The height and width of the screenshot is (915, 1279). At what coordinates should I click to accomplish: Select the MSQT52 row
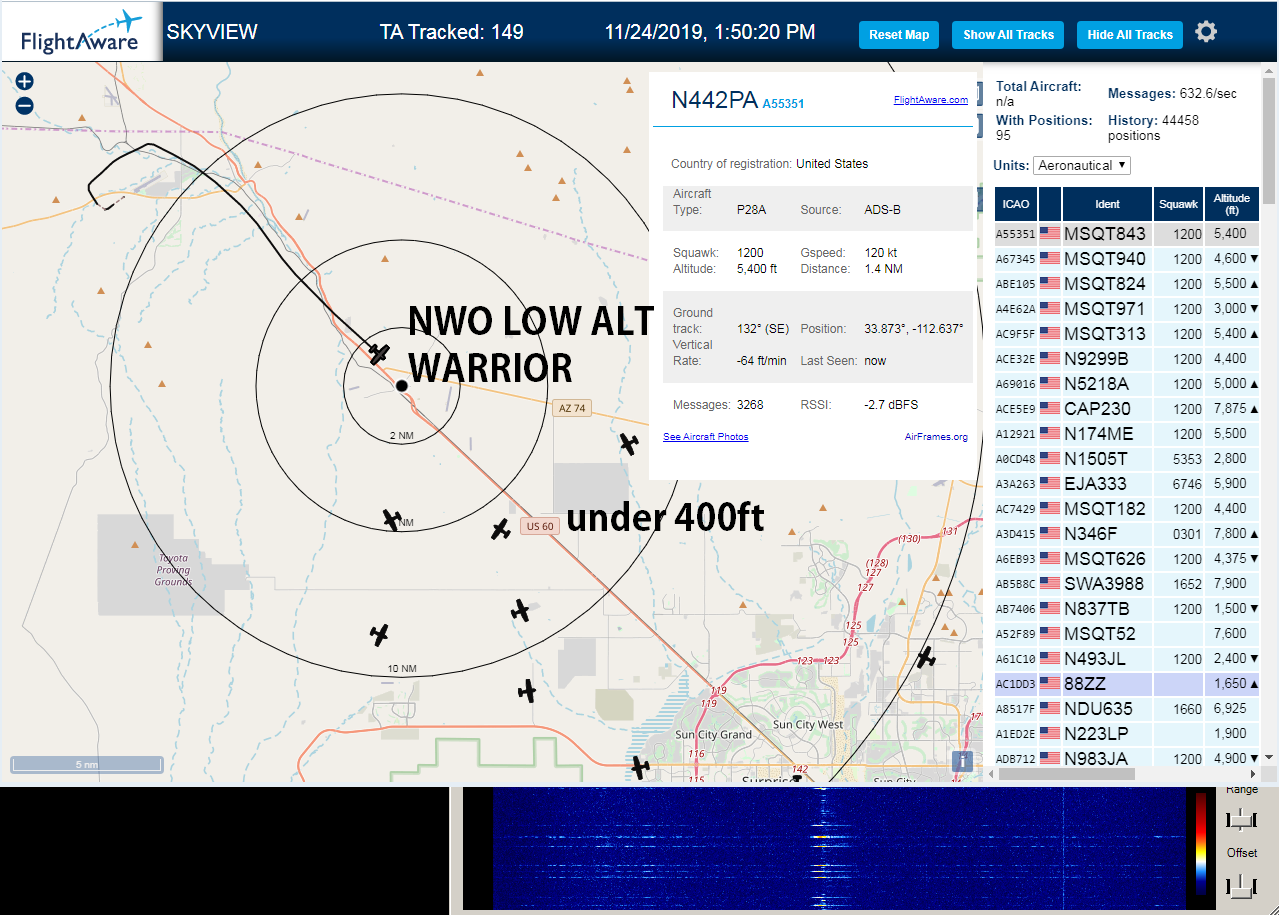click(x=1127, y=634)
